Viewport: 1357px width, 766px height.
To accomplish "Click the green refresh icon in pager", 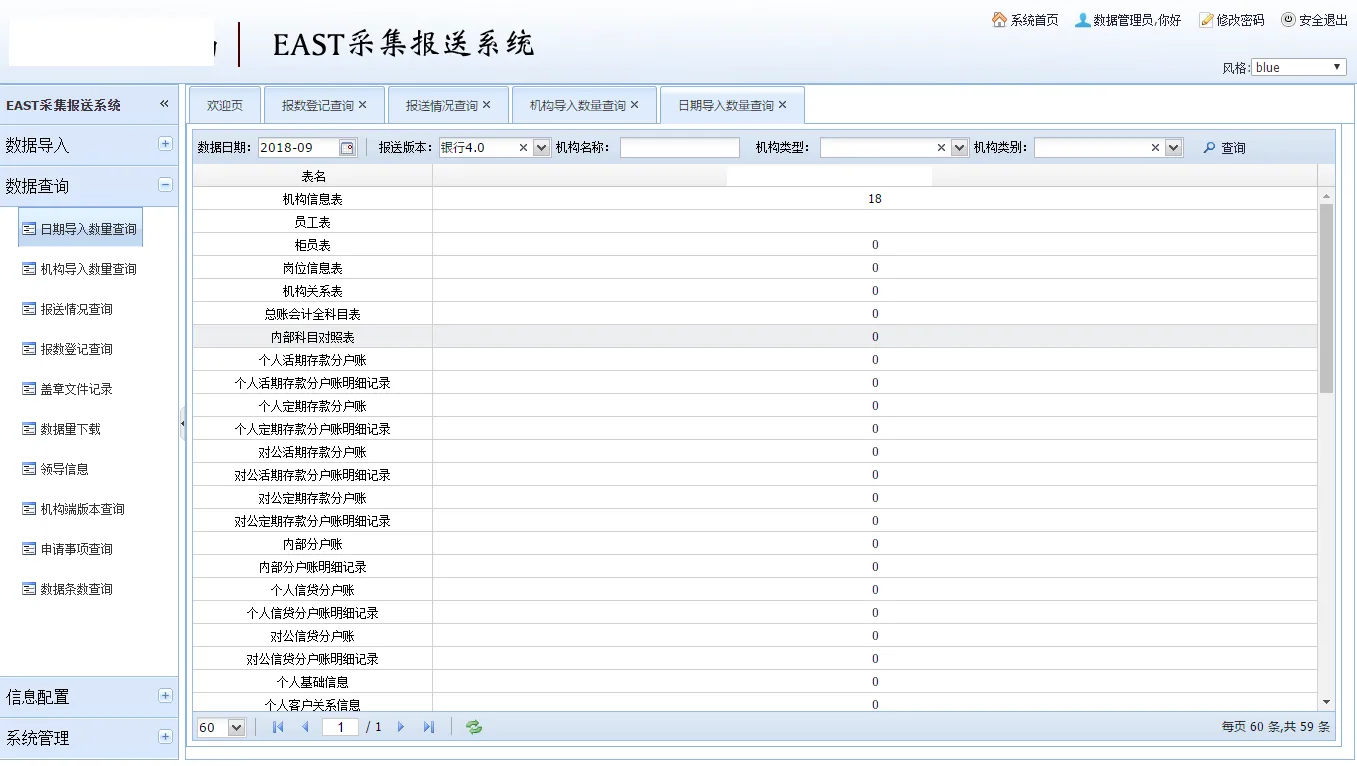I will coord(474,727).
